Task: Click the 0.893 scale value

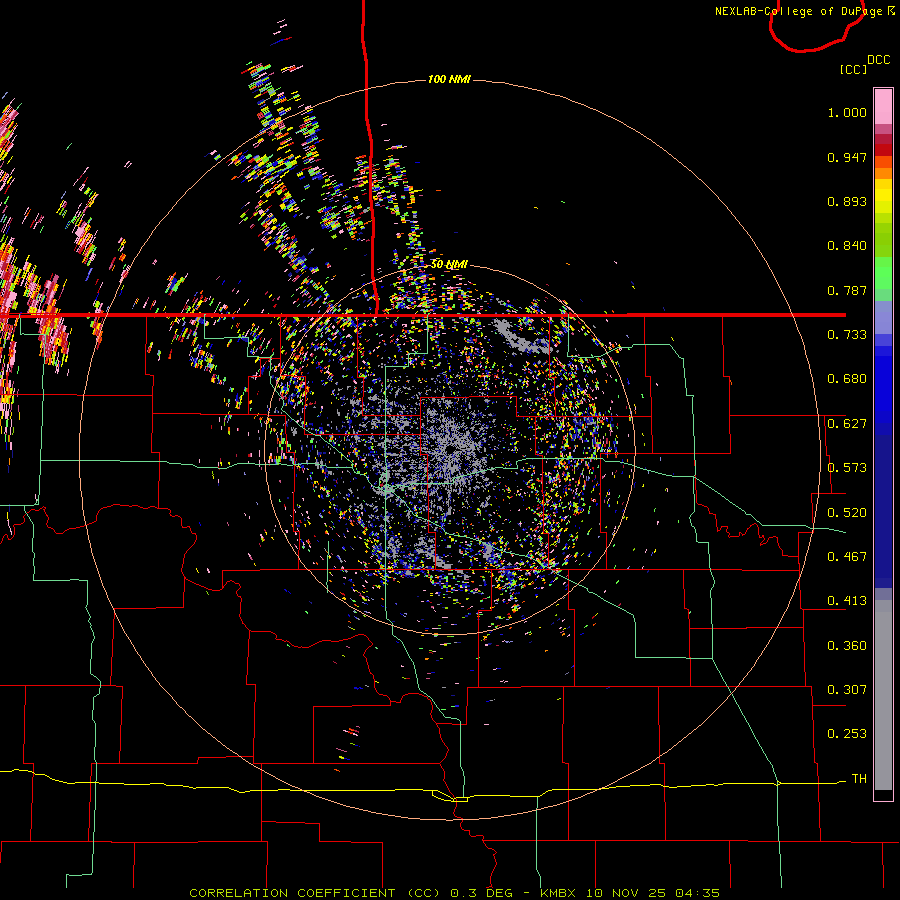Action: click(x=847, y=201)
